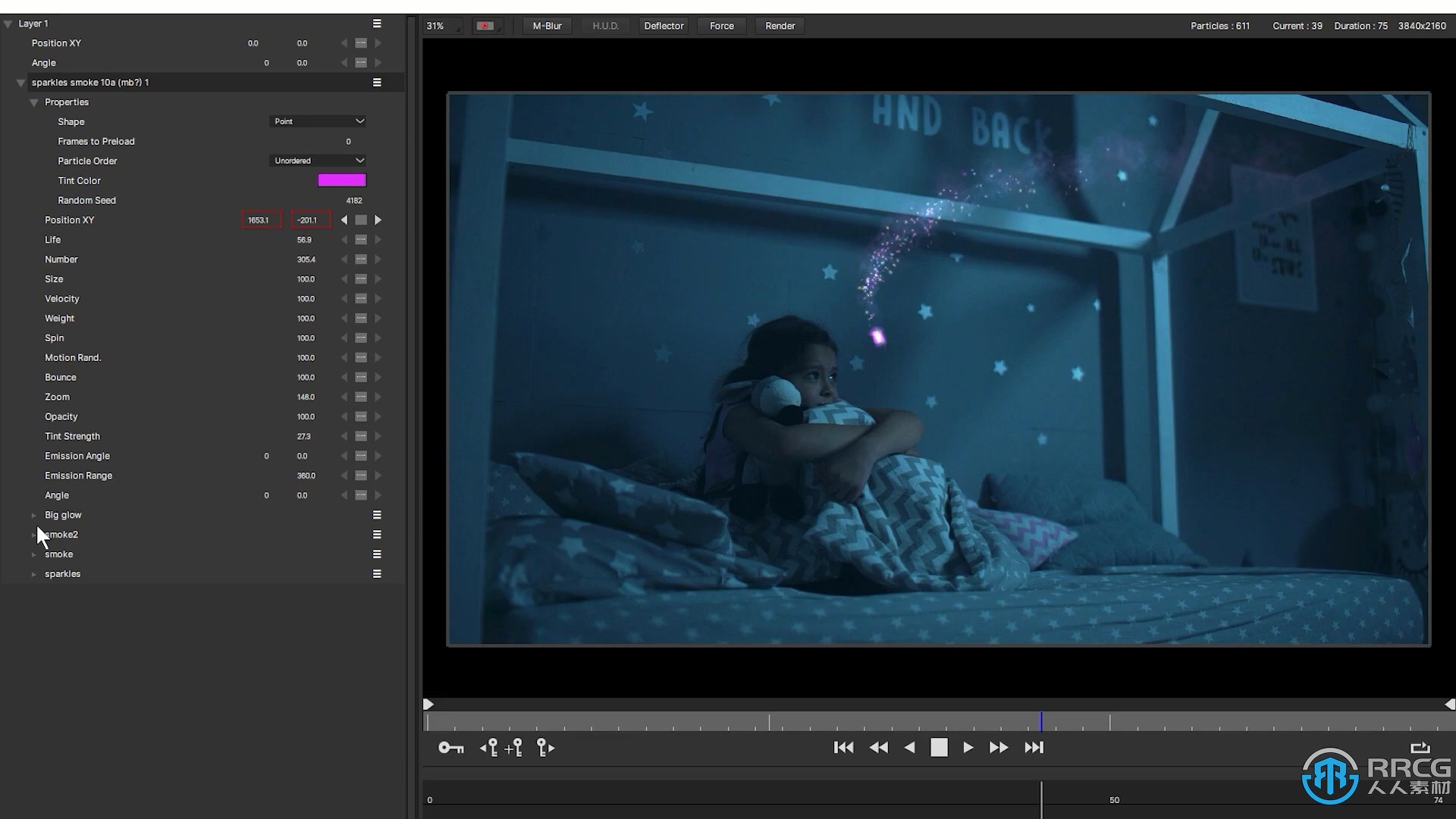Play the timeline in reverse

pos(909,748)
